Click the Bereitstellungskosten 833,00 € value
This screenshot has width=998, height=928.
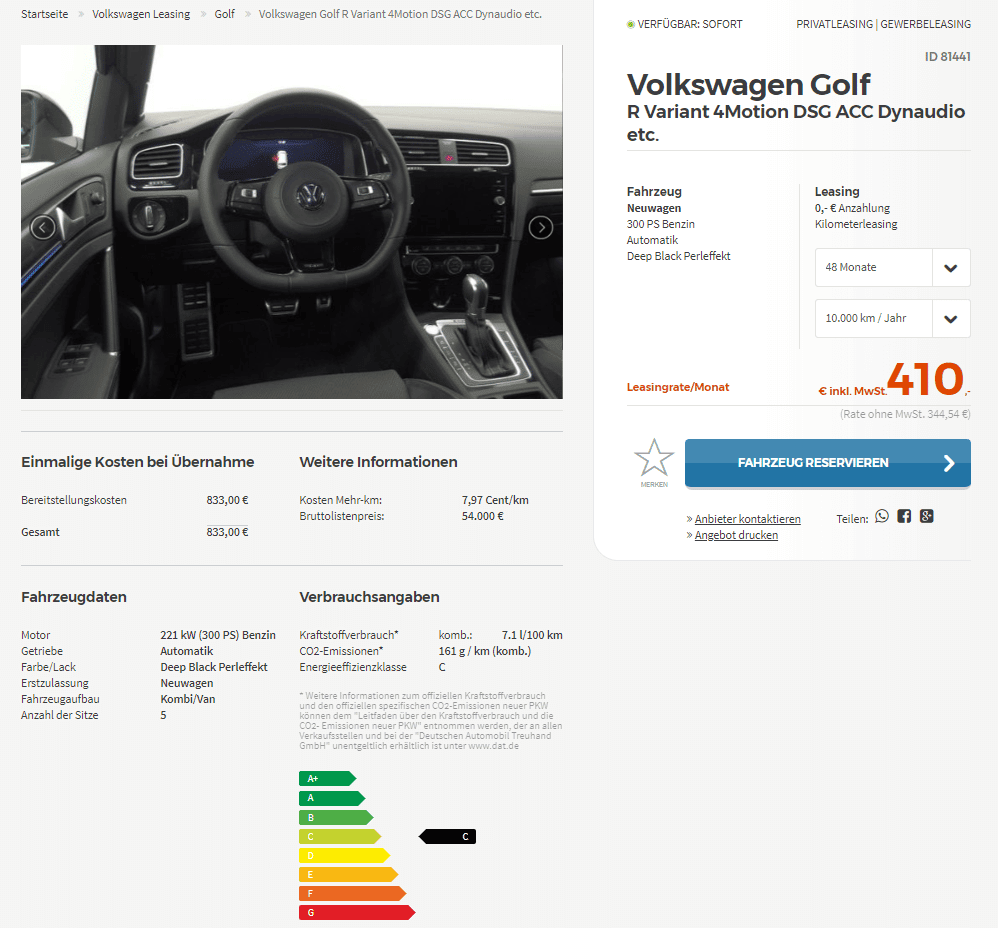[227, 500]
